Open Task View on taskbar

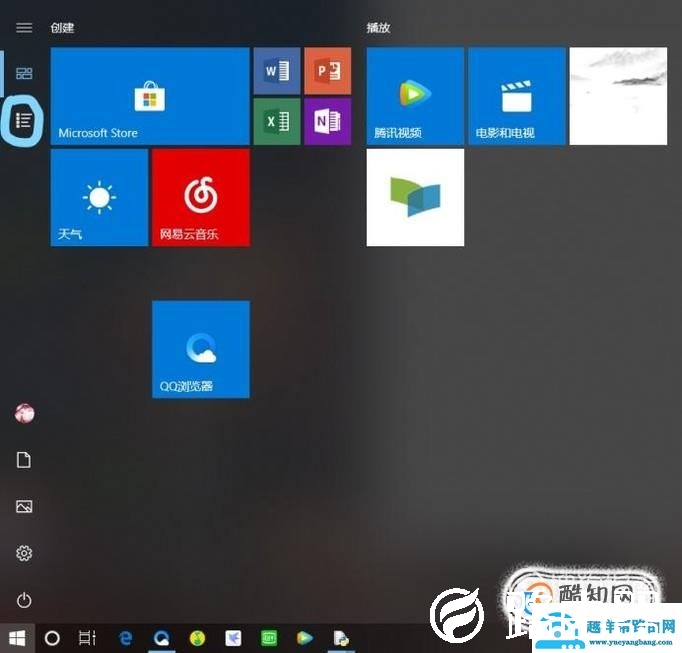[x=87, y=638]
